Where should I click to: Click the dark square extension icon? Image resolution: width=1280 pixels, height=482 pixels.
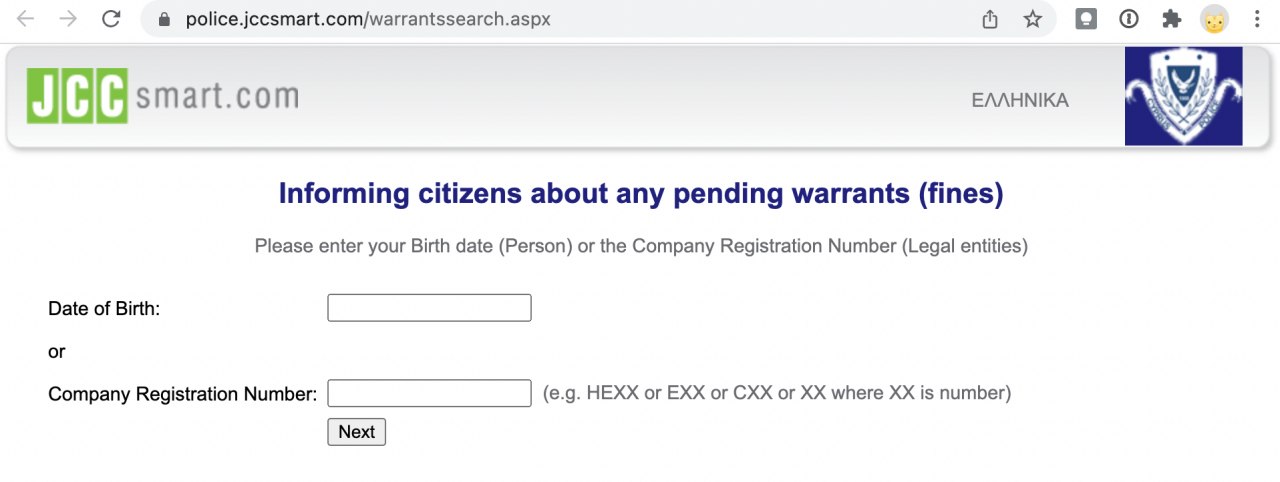point(1086,19)
